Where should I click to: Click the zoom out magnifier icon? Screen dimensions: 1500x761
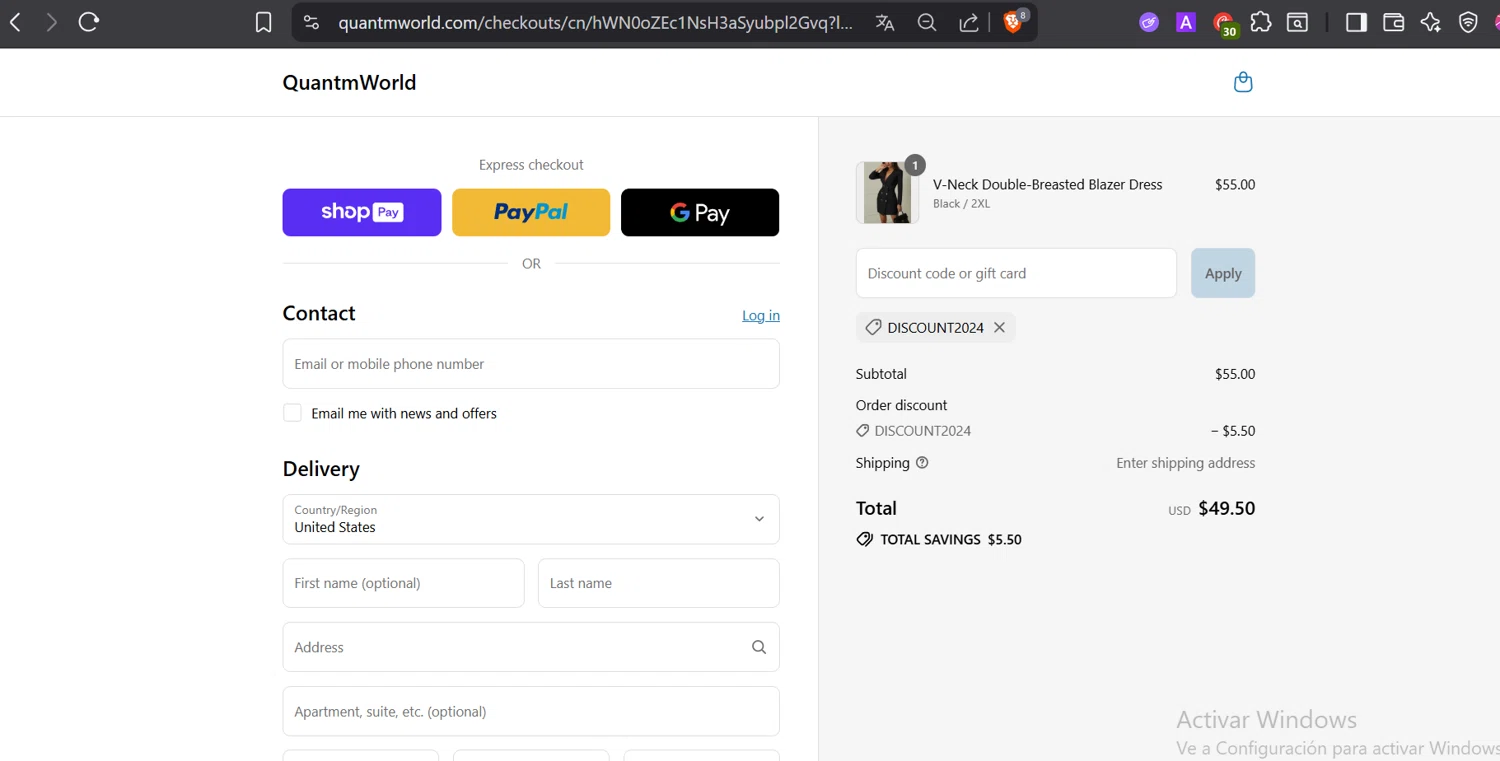[x=927, y=22]
